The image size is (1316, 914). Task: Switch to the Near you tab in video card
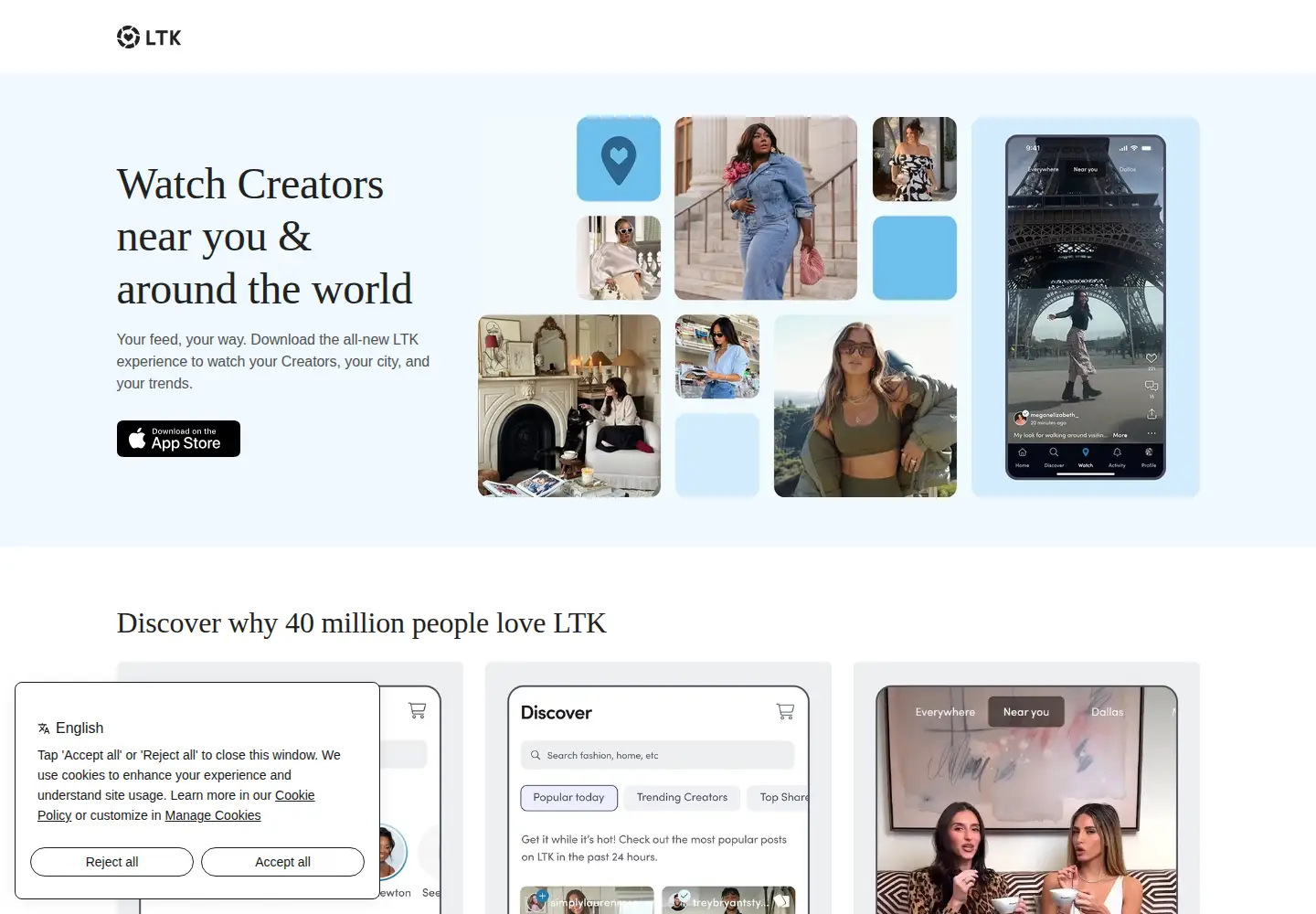[1026, 712]
